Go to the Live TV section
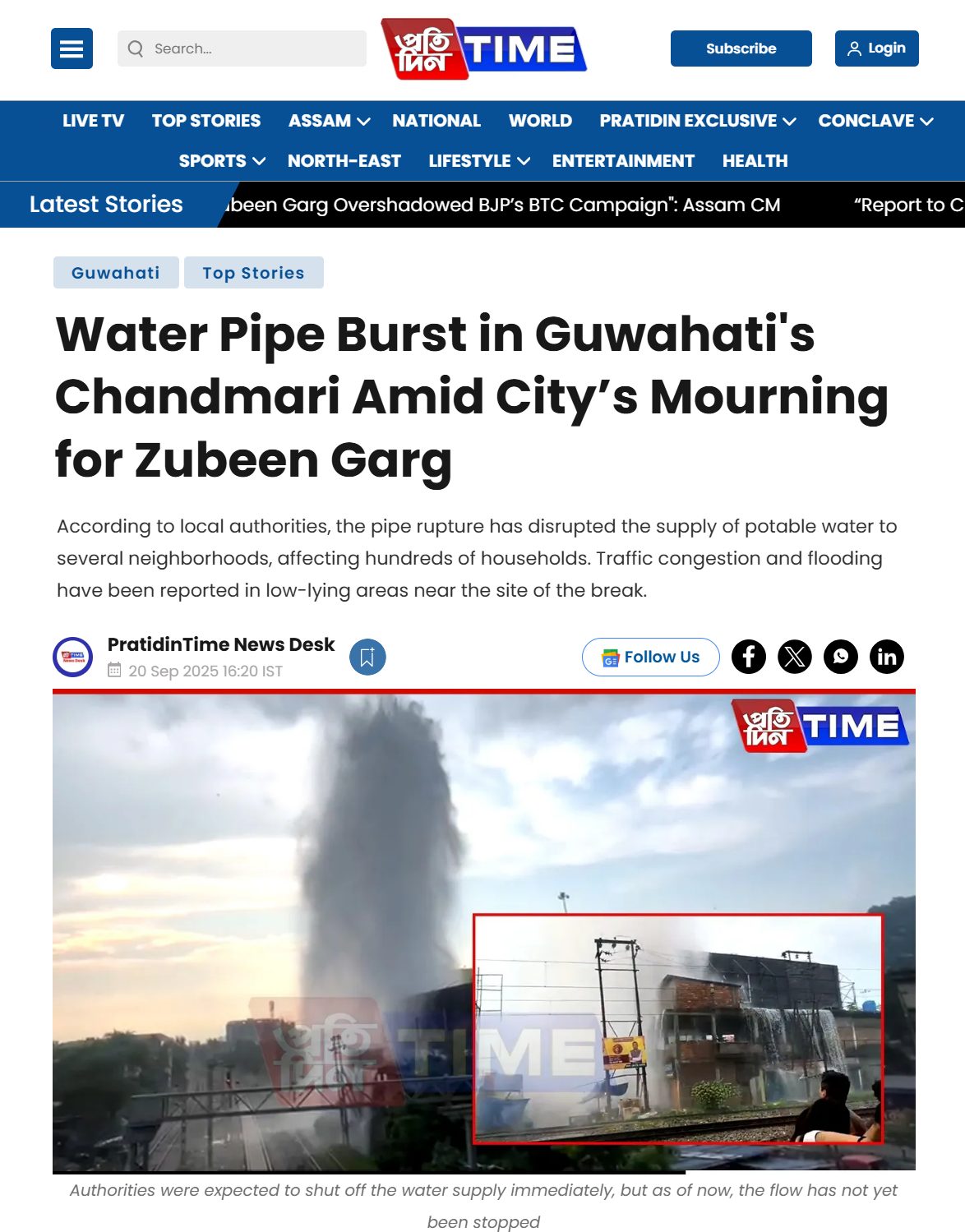 [93, 121]
